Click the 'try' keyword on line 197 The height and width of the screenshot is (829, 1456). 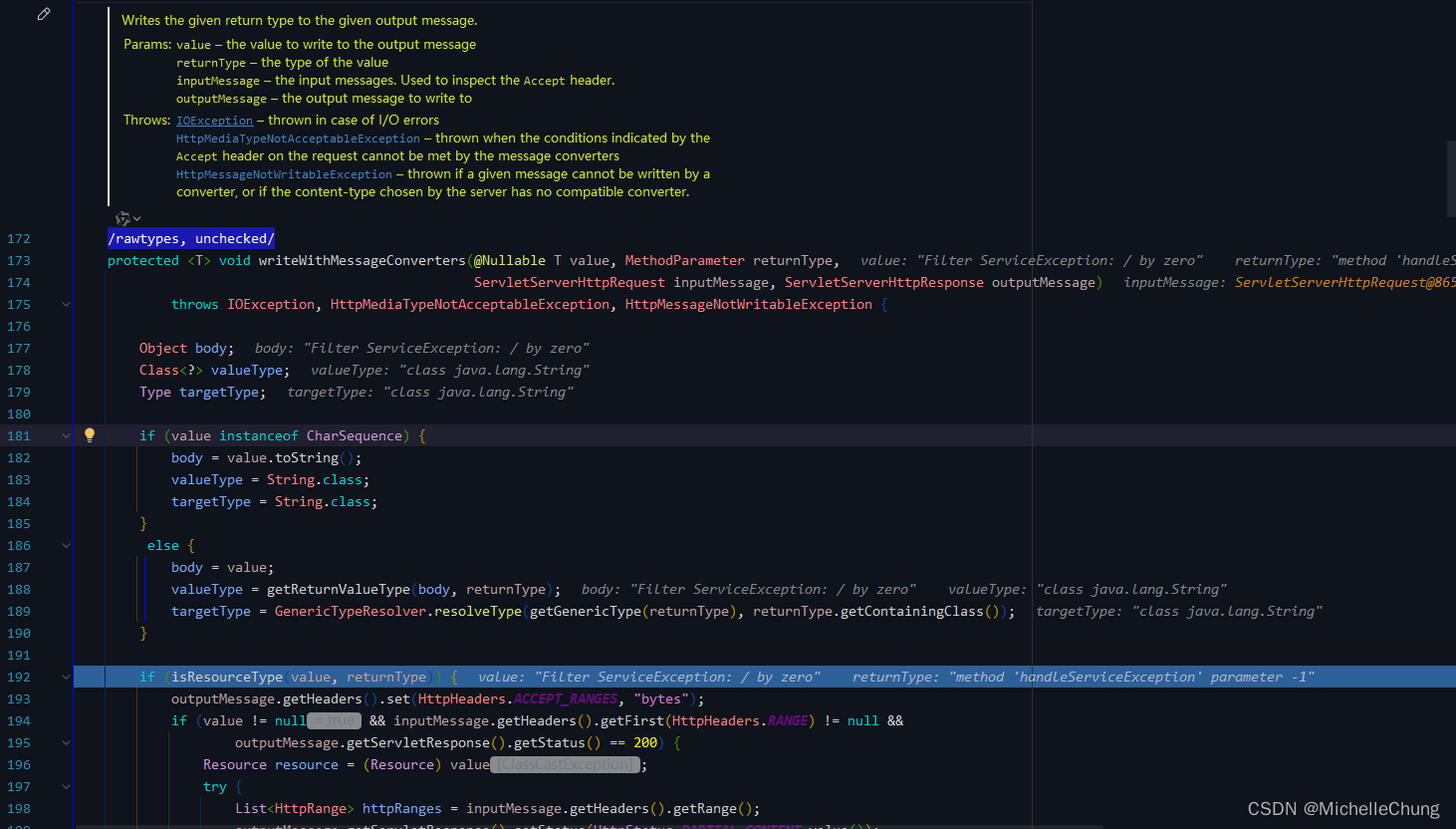215,786
